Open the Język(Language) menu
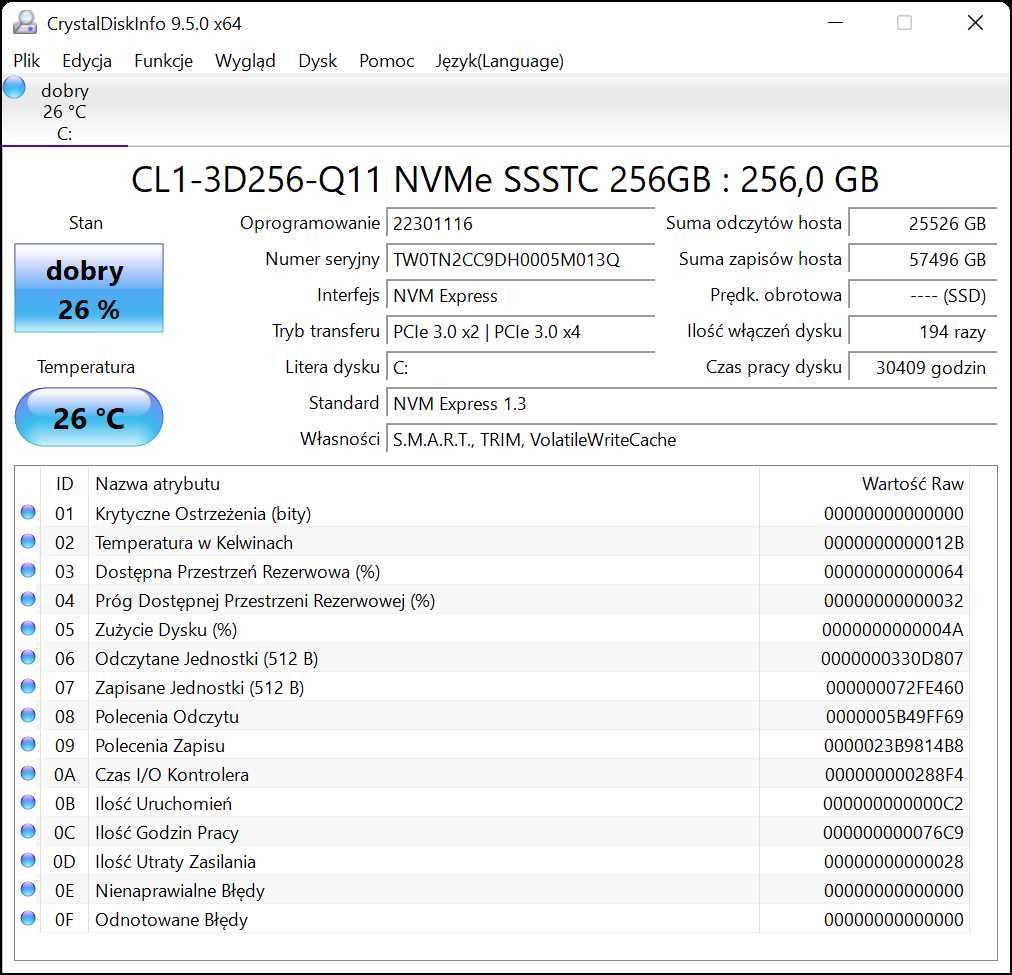 click(500, 61)
